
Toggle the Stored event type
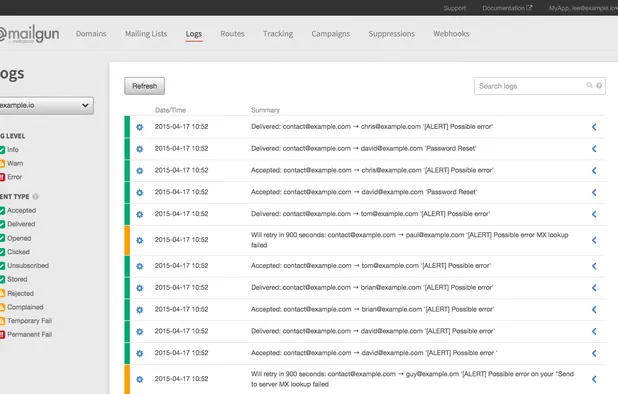(x=2, y=279)
